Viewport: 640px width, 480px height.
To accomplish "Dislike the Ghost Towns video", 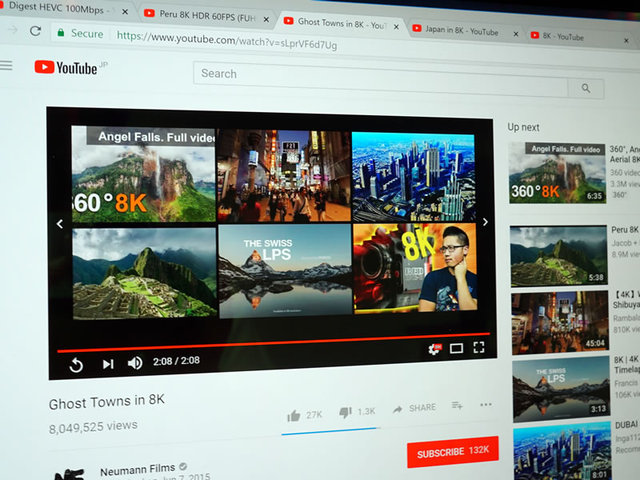I will point(345,411).
